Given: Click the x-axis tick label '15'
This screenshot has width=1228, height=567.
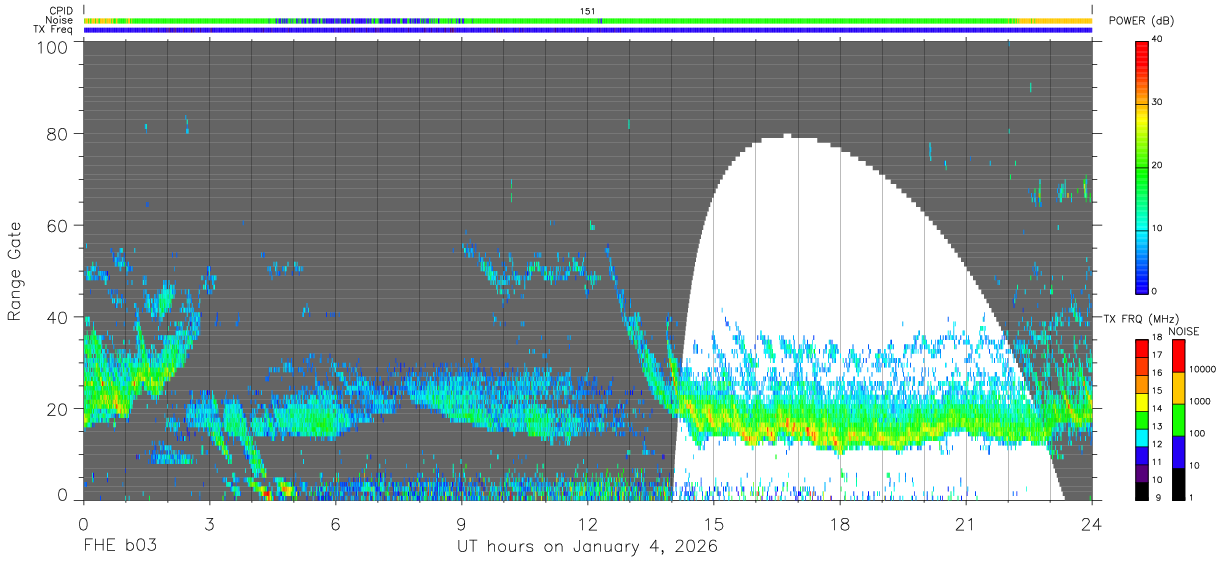Looking at the screenshot, I should coord(714,524).
